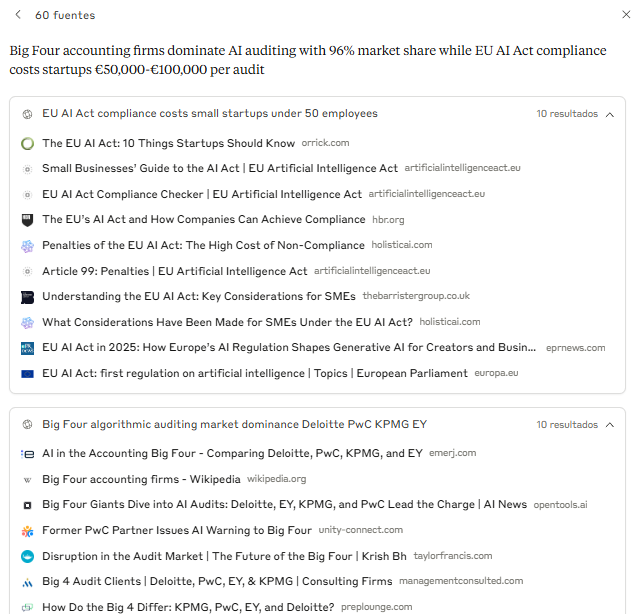Click the Emerj favicon icon
This screenshot has width=640, height=614.
[x=28, y=453]
